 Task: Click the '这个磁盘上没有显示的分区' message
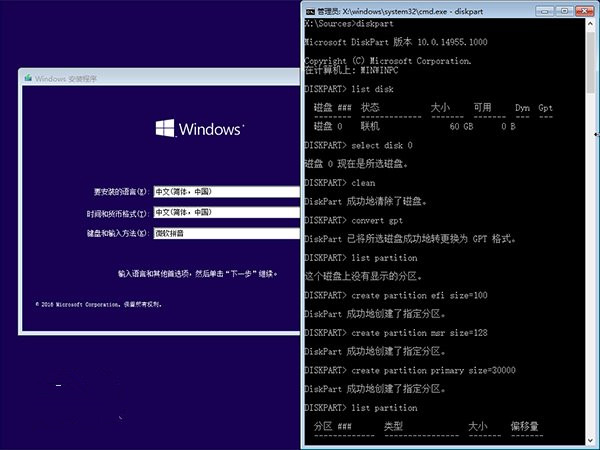[x=363, y=276]
